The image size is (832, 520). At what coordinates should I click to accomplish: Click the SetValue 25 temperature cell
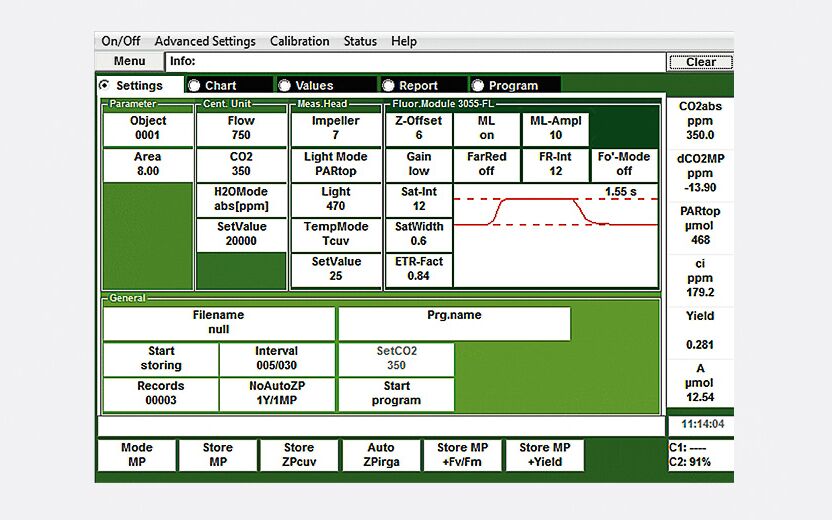tap(336, 269)
